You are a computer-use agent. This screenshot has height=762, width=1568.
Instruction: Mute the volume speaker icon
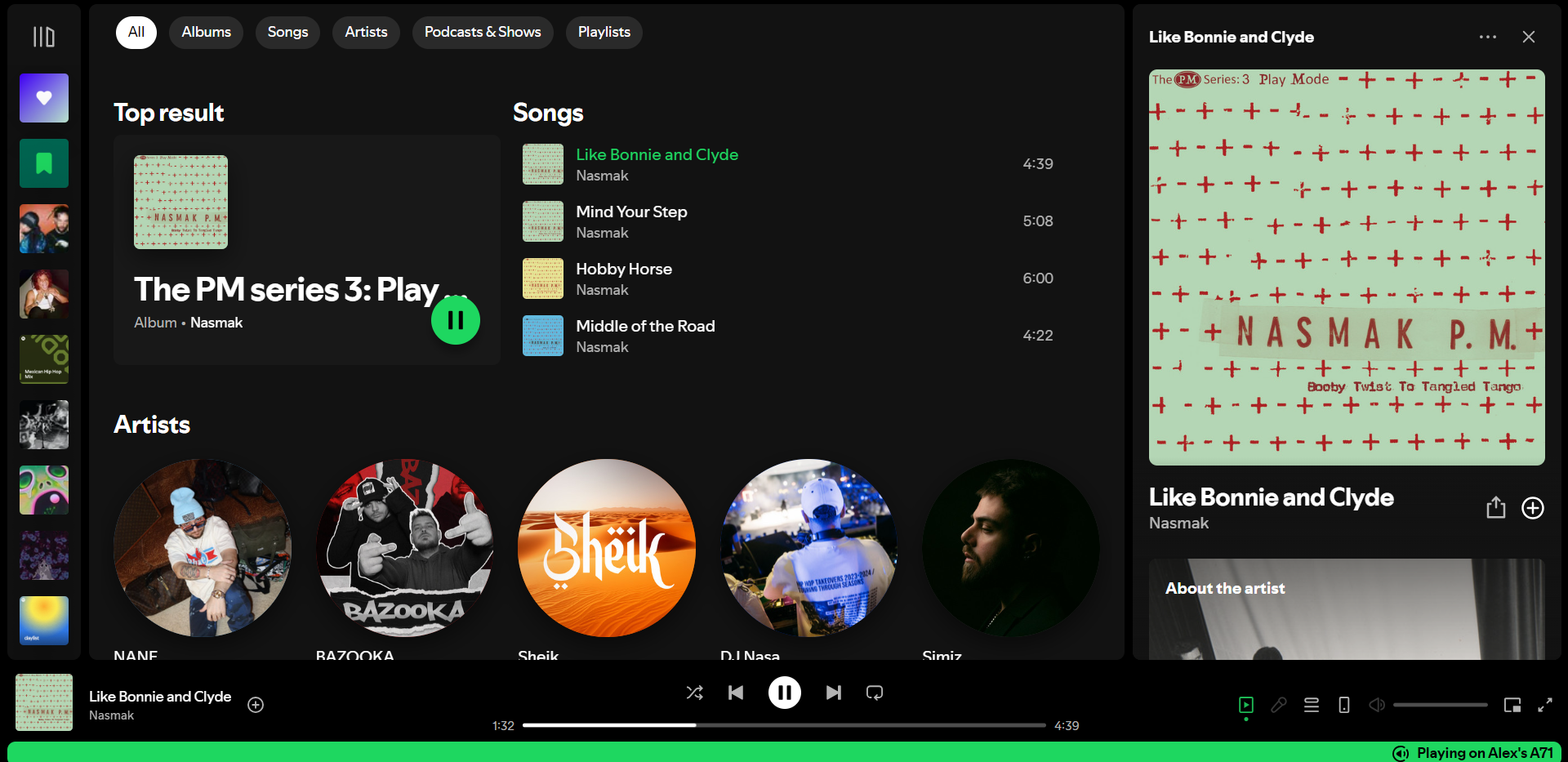pos(1377,705)
